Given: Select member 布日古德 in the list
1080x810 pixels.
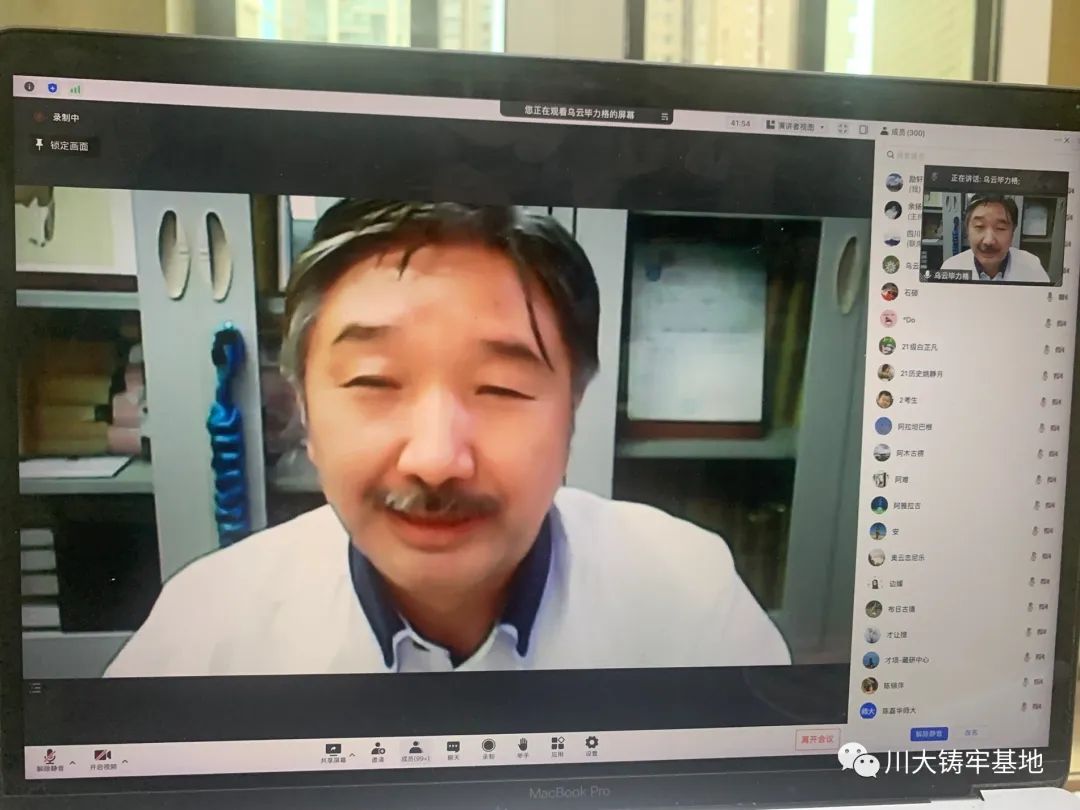Looking at the screenshot, I should click(x=956, y=609).
